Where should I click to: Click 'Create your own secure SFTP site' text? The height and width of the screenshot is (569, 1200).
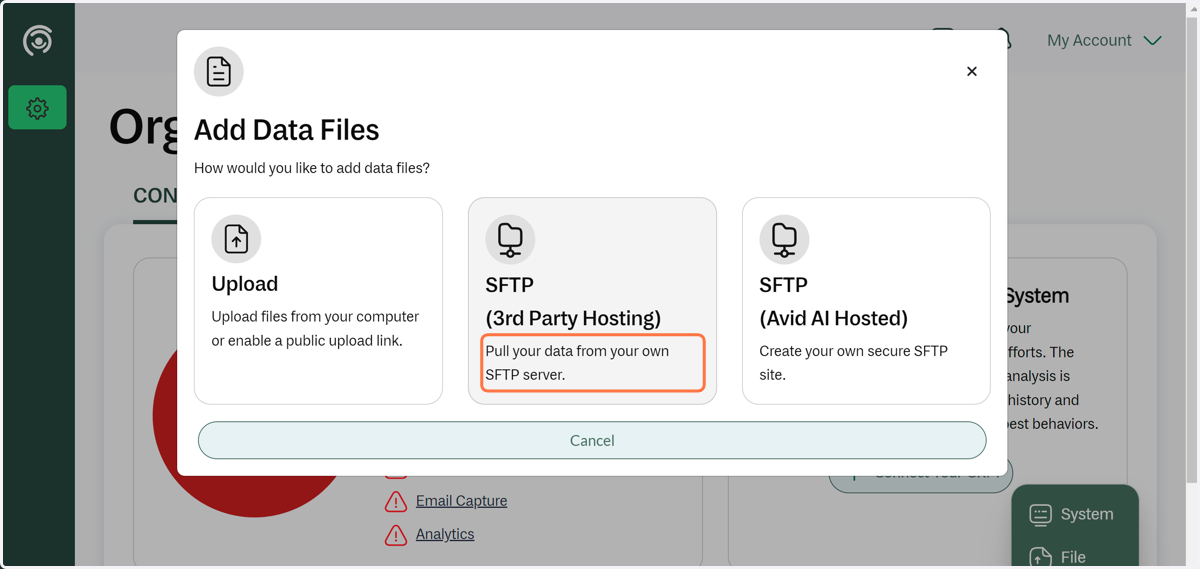click(x=853, y=363)
